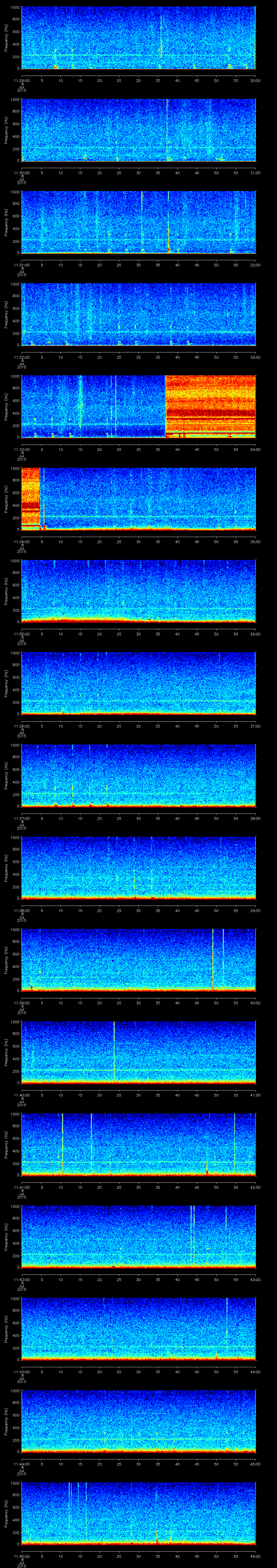Select the spectrogram panel starting at 11:29:00
The height and width of the screenshot is (1568, 277).
coord(138,38)
